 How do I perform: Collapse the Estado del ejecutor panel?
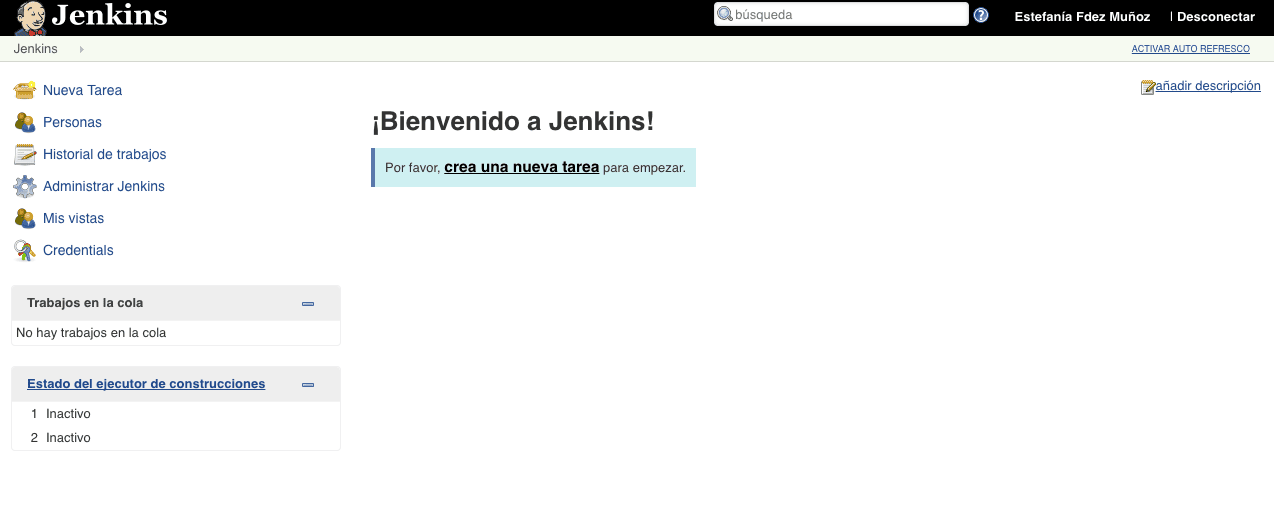(x=308, y=384)
